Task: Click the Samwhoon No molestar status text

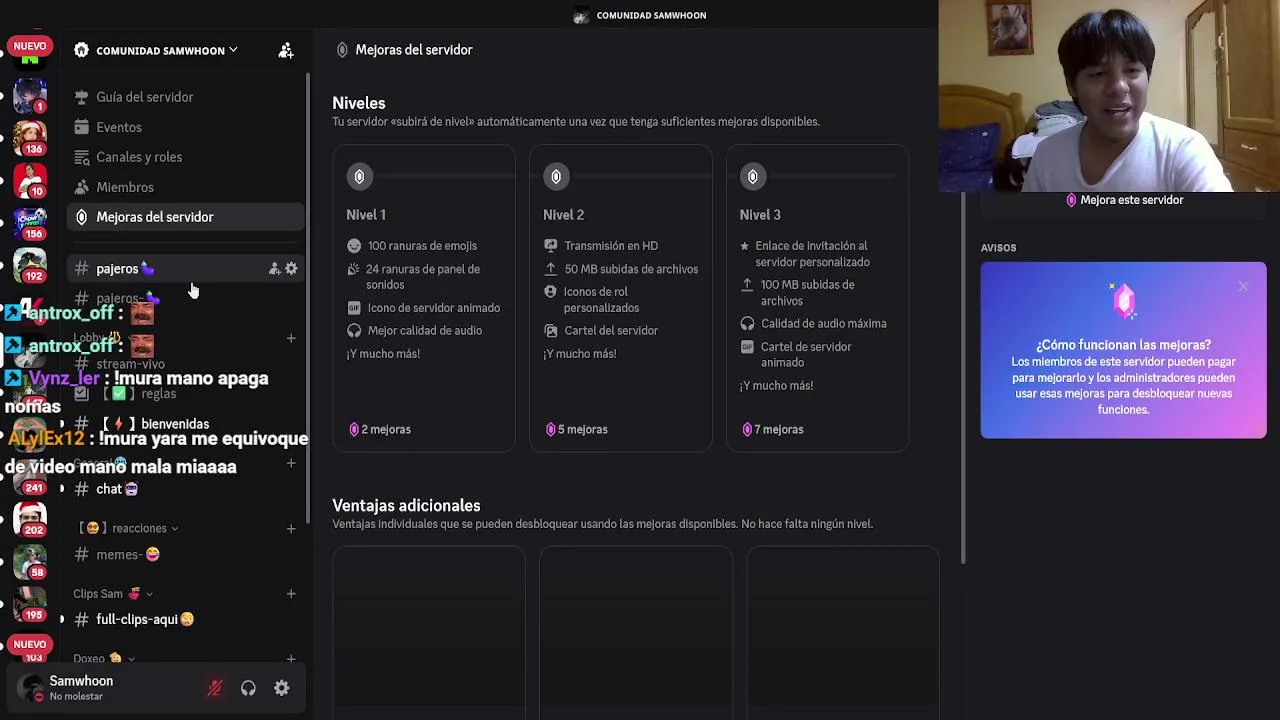Action: [76, 696]
